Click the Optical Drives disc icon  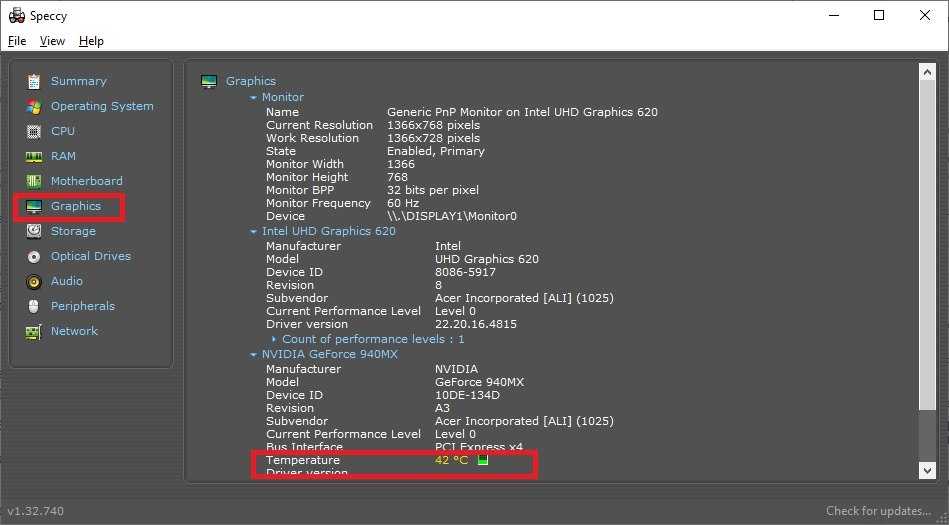(x=34, y=256)
